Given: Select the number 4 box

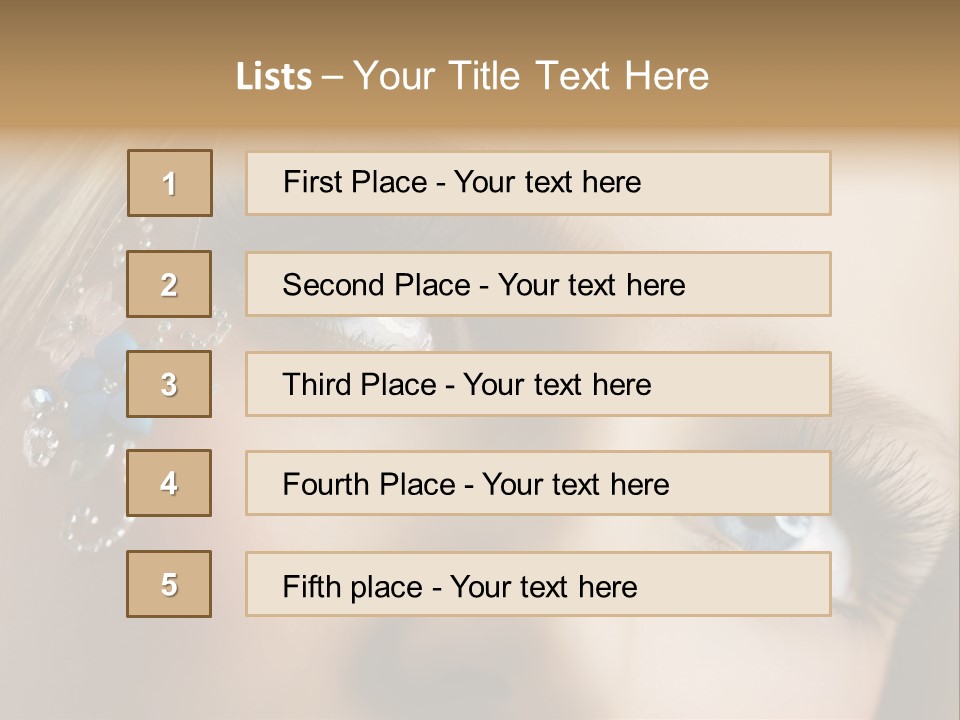Looking at the screenshot, I should coord(170,483).
